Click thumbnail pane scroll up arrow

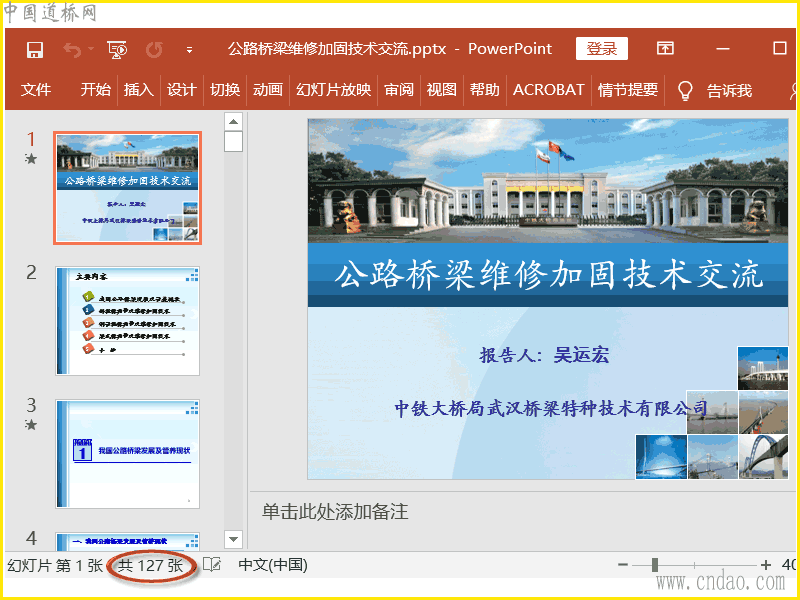click(233, 121)
